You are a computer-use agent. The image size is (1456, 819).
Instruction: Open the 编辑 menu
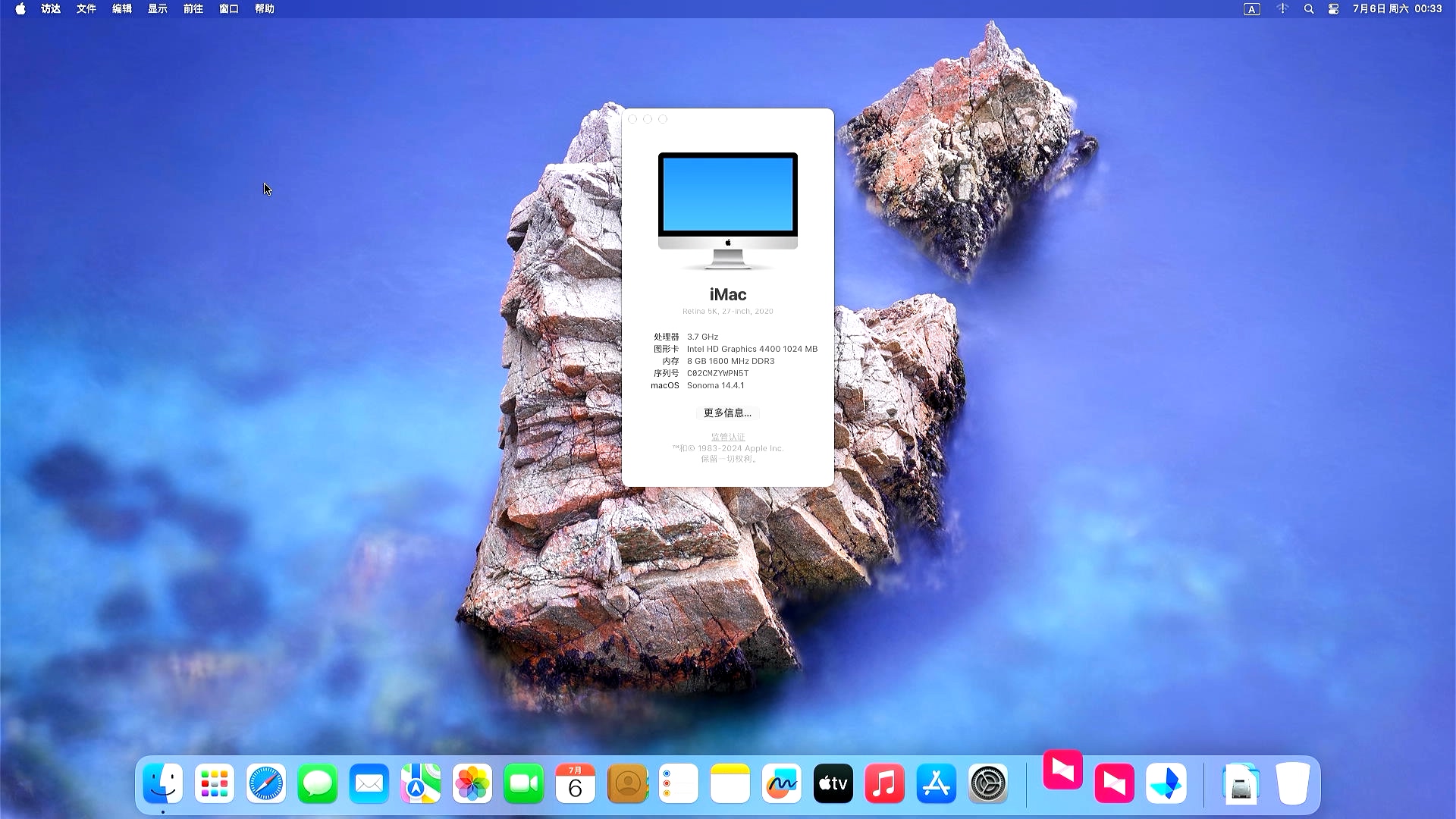click(x=122, y=9)
